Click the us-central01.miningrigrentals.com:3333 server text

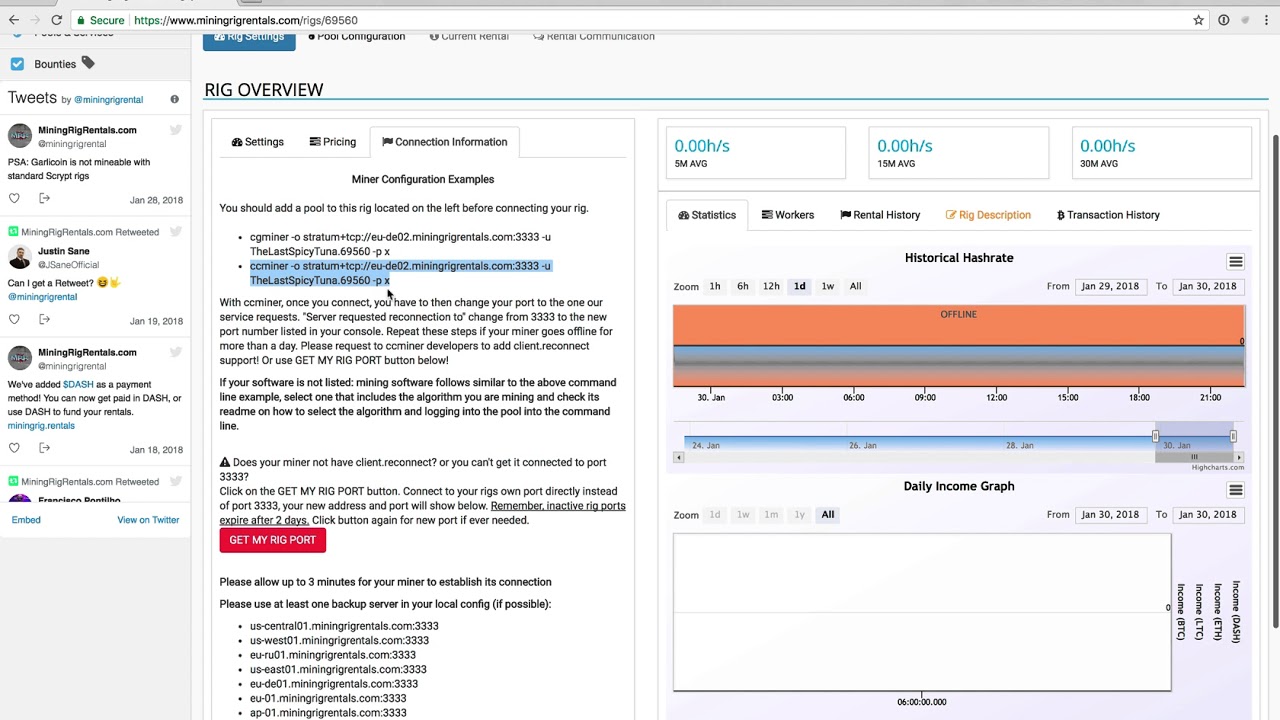coord(344,626)
